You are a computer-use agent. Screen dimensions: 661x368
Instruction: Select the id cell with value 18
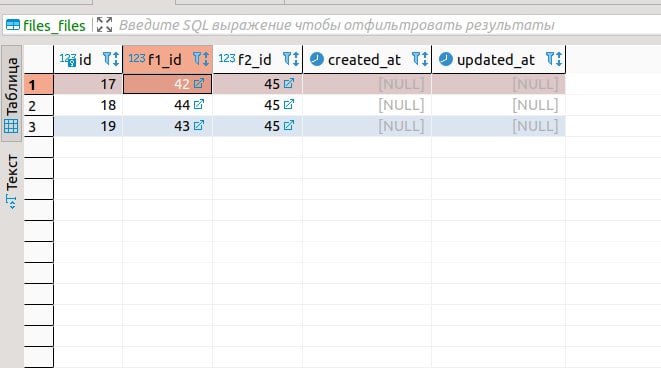[88, 105]
